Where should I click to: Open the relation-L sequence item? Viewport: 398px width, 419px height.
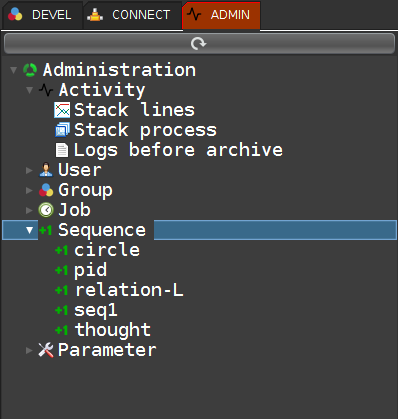pos(129,290)
